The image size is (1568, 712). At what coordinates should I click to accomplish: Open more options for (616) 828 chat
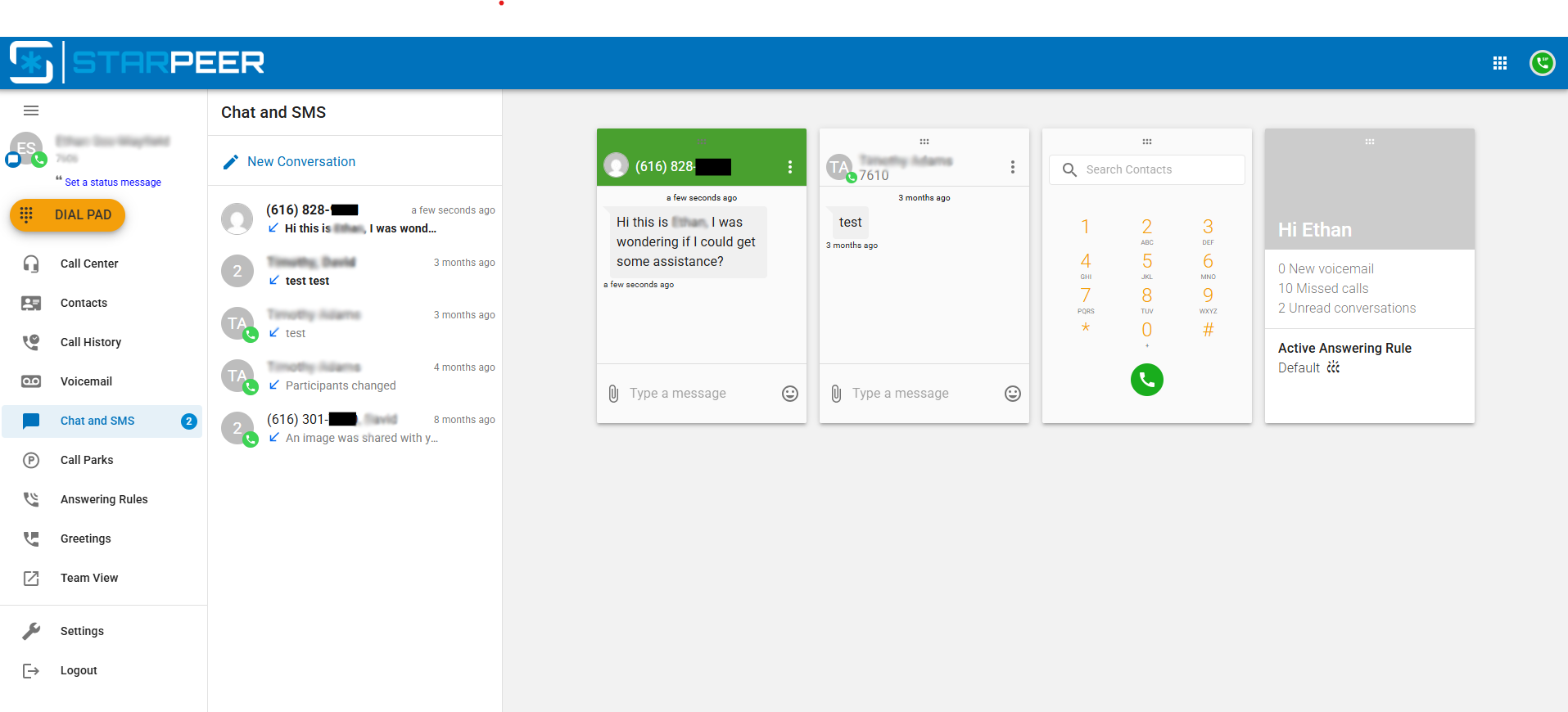(x=789, y=167)
